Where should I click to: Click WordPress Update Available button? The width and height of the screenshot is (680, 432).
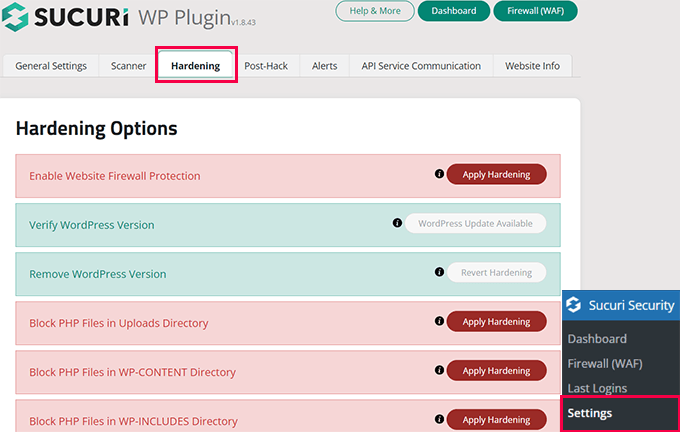coord(475,224)
